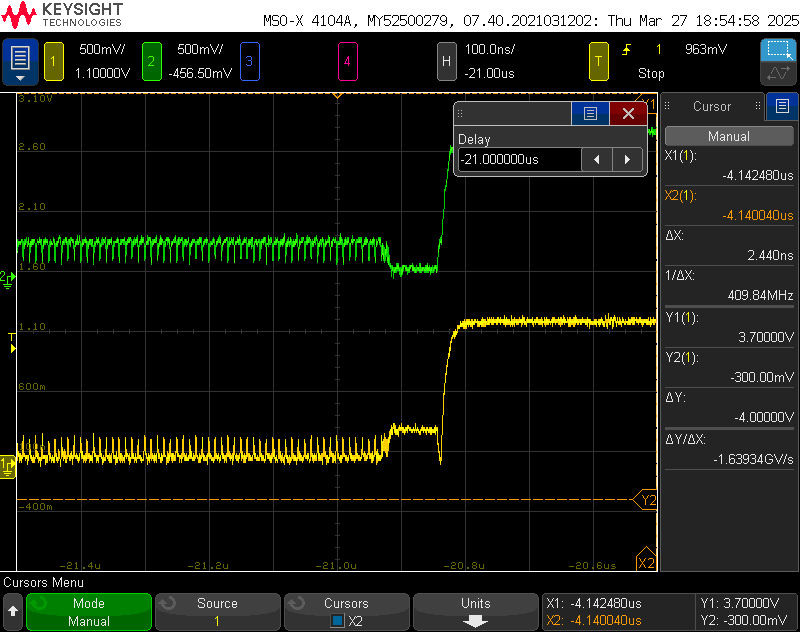Click the Manual cursor mode button

point(729,136)
